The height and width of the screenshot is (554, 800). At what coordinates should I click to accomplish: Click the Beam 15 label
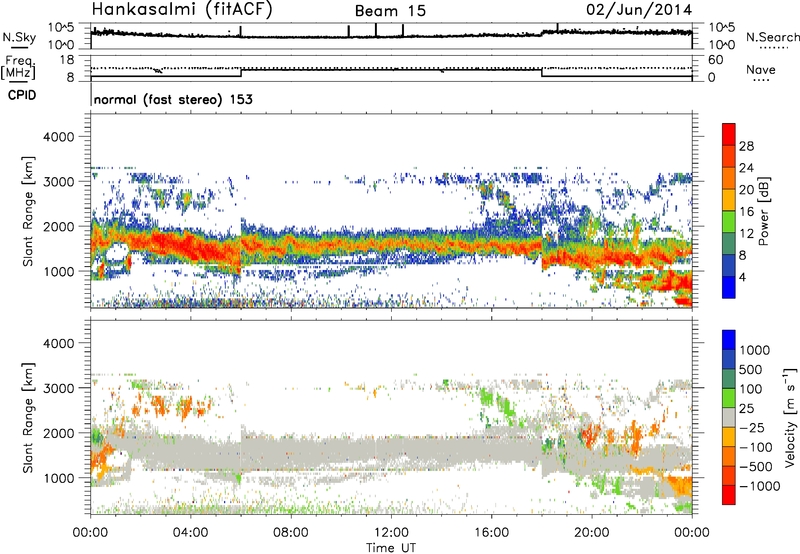pos(390,11)
